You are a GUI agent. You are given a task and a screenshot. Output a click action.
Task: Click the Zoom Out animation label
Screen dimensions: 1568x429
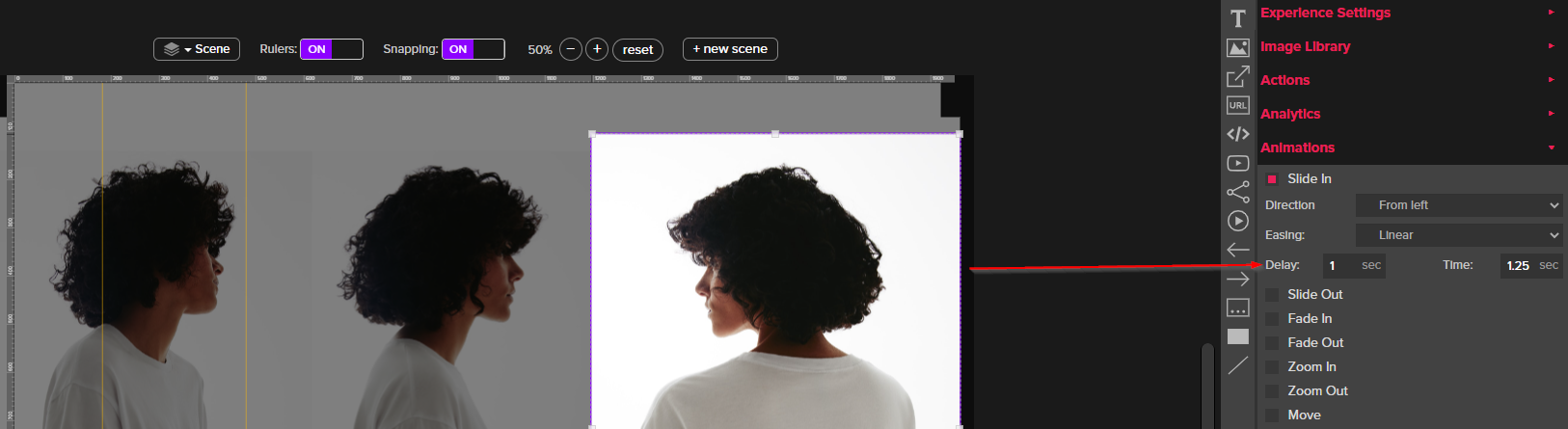[x=1317, y=391]
